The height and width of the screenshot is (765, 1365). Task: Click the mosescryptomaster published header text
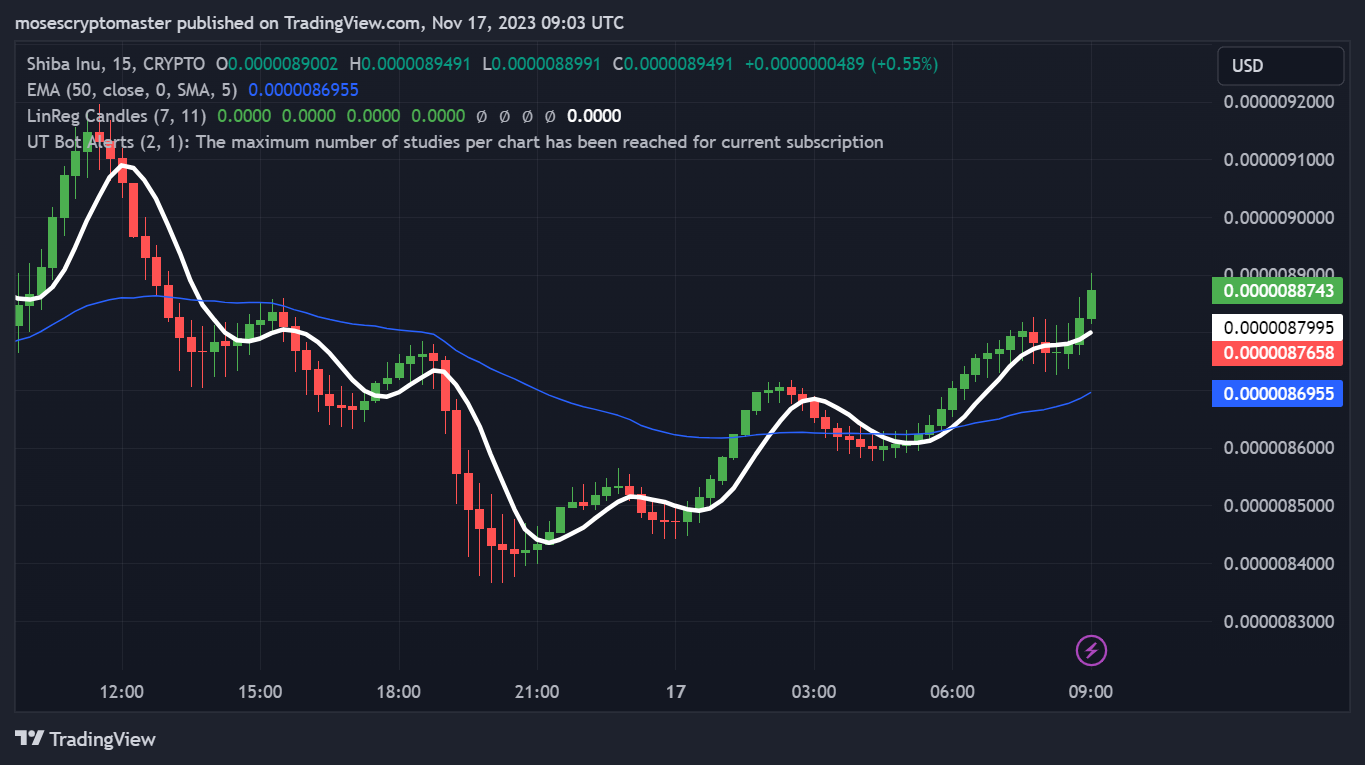(320, 22)
